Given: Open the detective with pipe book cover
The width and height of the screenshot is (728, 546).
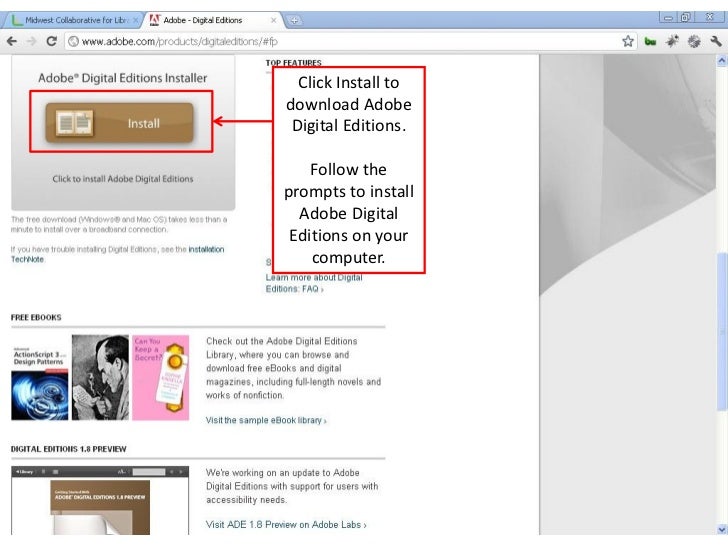Looking at the screenshot, I should tap(100, 377).
